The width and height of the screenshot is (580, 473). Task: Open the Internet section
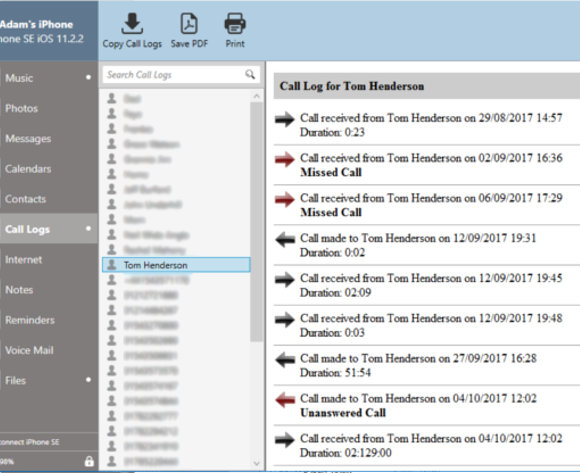[x=49, y=260]
